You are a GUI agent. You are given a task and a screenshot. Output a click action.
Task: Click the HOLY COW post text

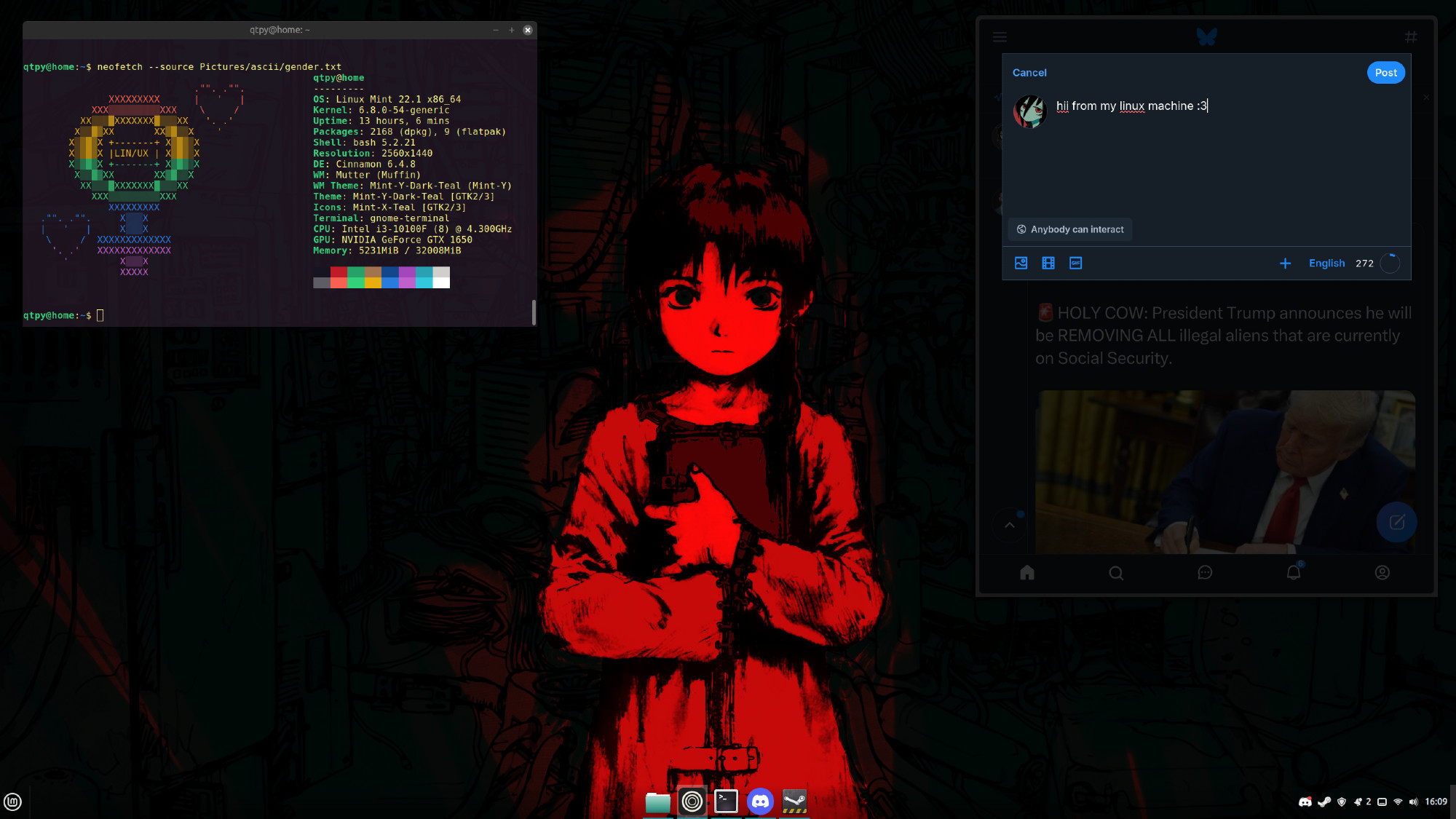[x=1223, y=336]
